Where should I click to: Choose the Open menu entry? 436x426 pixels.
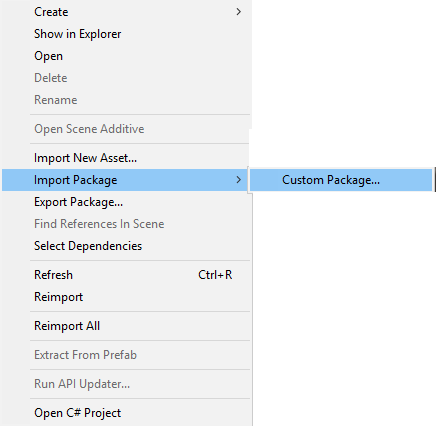click(126, 56)
